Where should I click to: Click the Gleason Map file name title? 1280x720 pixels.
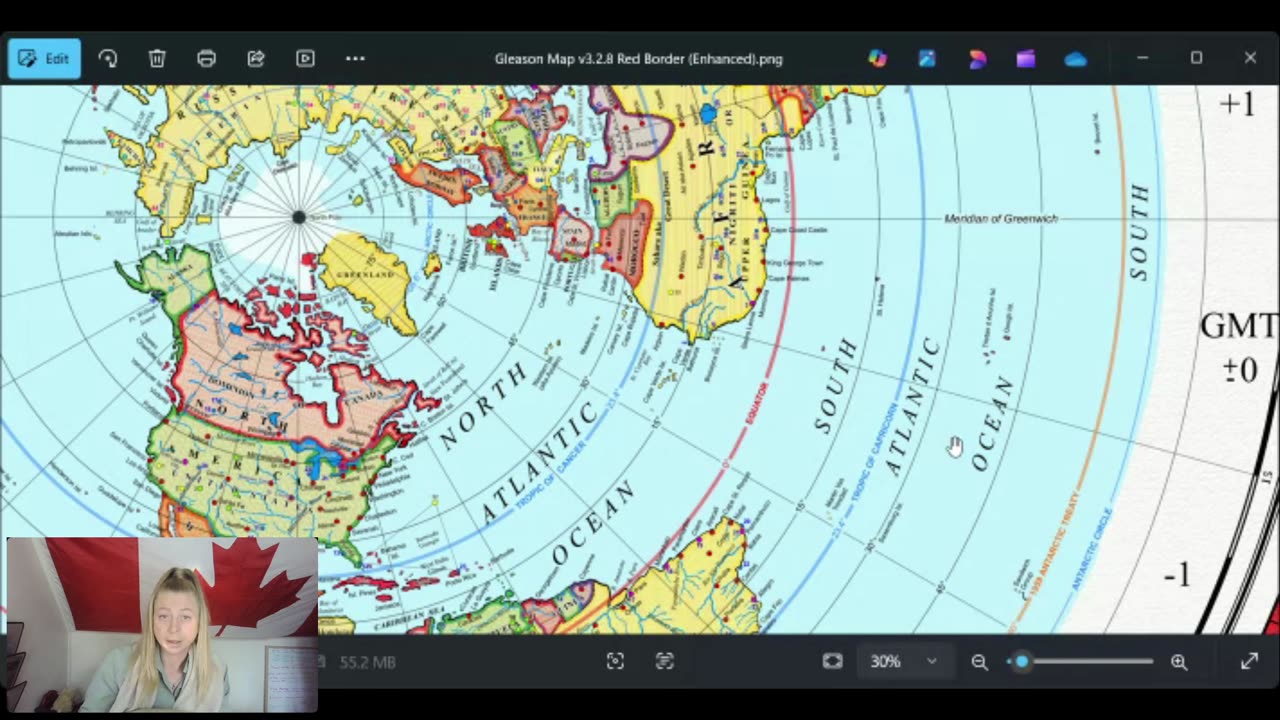pyautogui.click(x=638, y=59)
